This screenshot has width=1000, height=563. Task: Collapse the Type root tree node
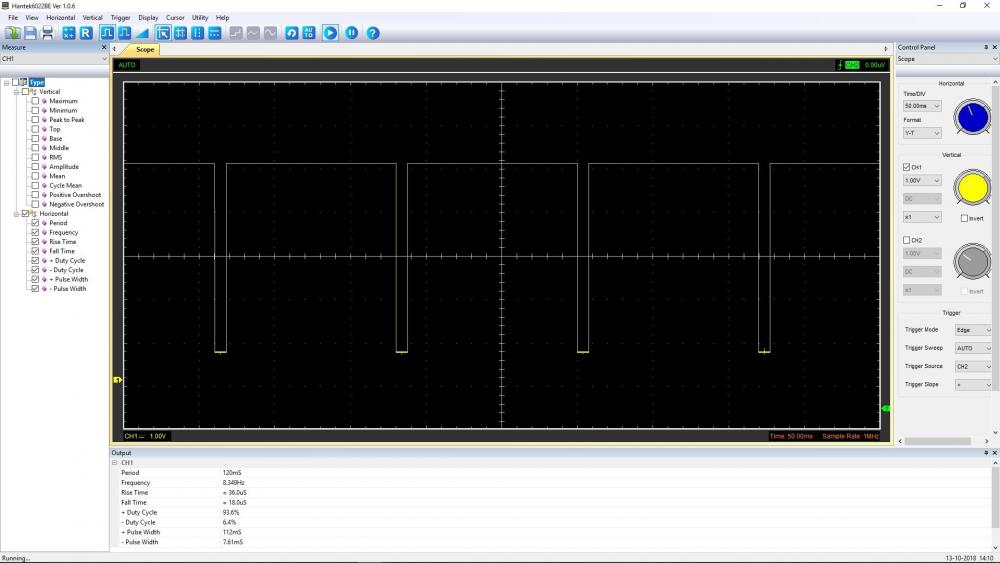7,83
